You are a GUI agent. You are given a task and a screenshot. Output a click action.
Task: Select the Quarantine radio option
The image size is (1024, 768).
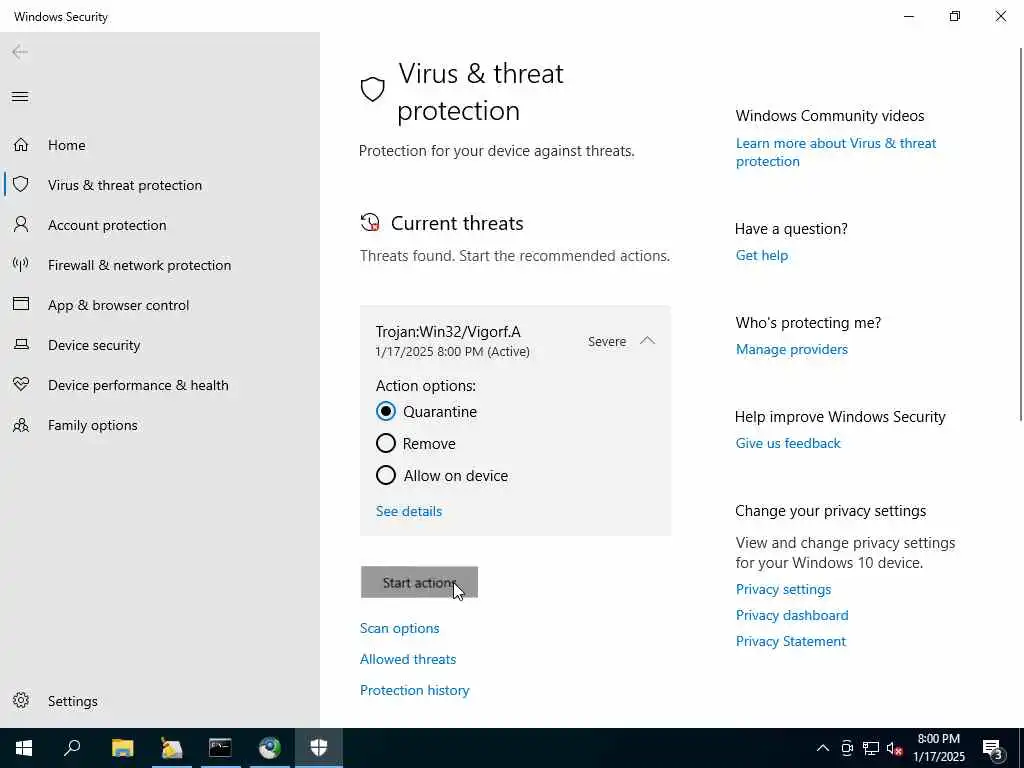click(385, 411)
